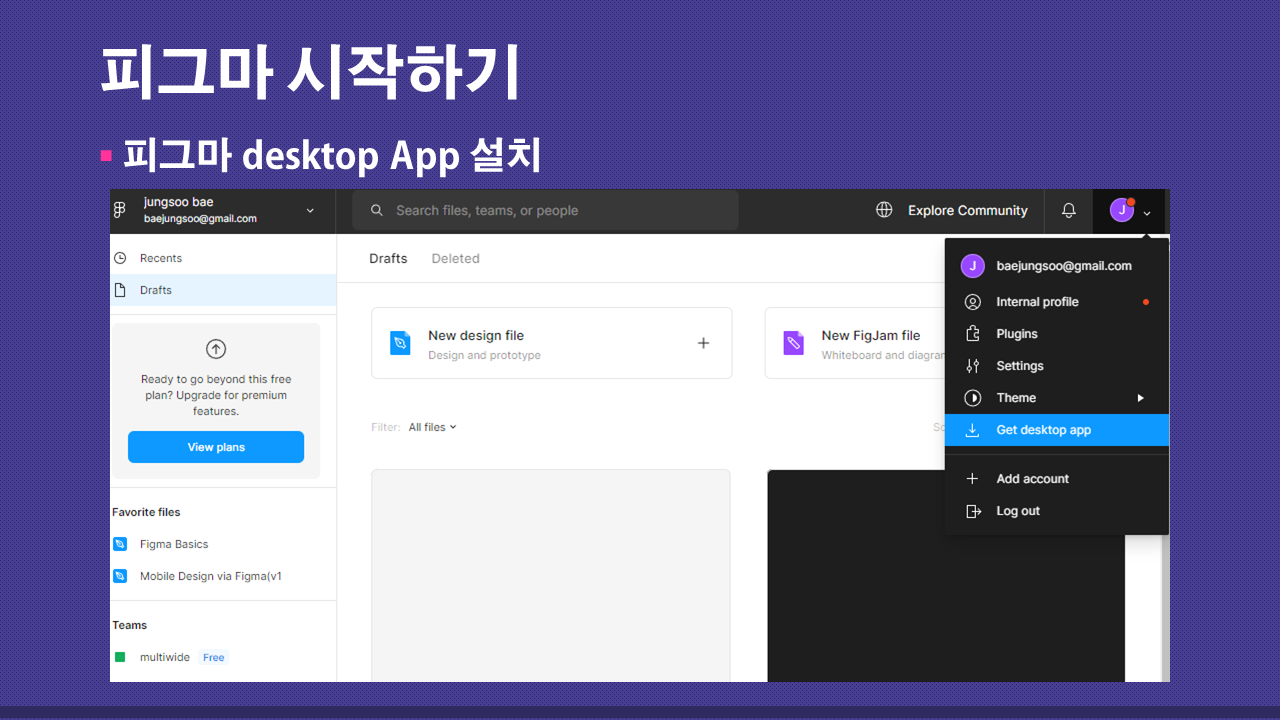The width and height of the screenshot is (1280, 720).
Task: Click the View plans button
Action: coord(216,447)
